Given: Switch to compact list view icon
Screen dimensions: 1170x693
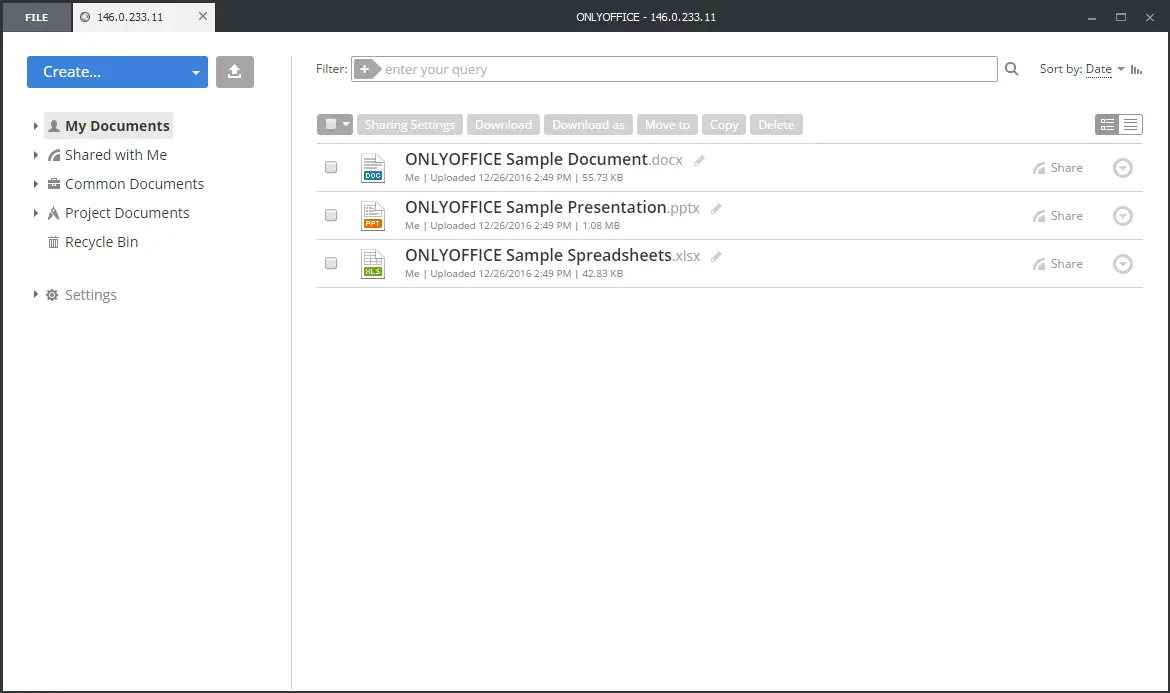Looking at the screenshot, I should pyautogui.click(x=1130, y=125).
